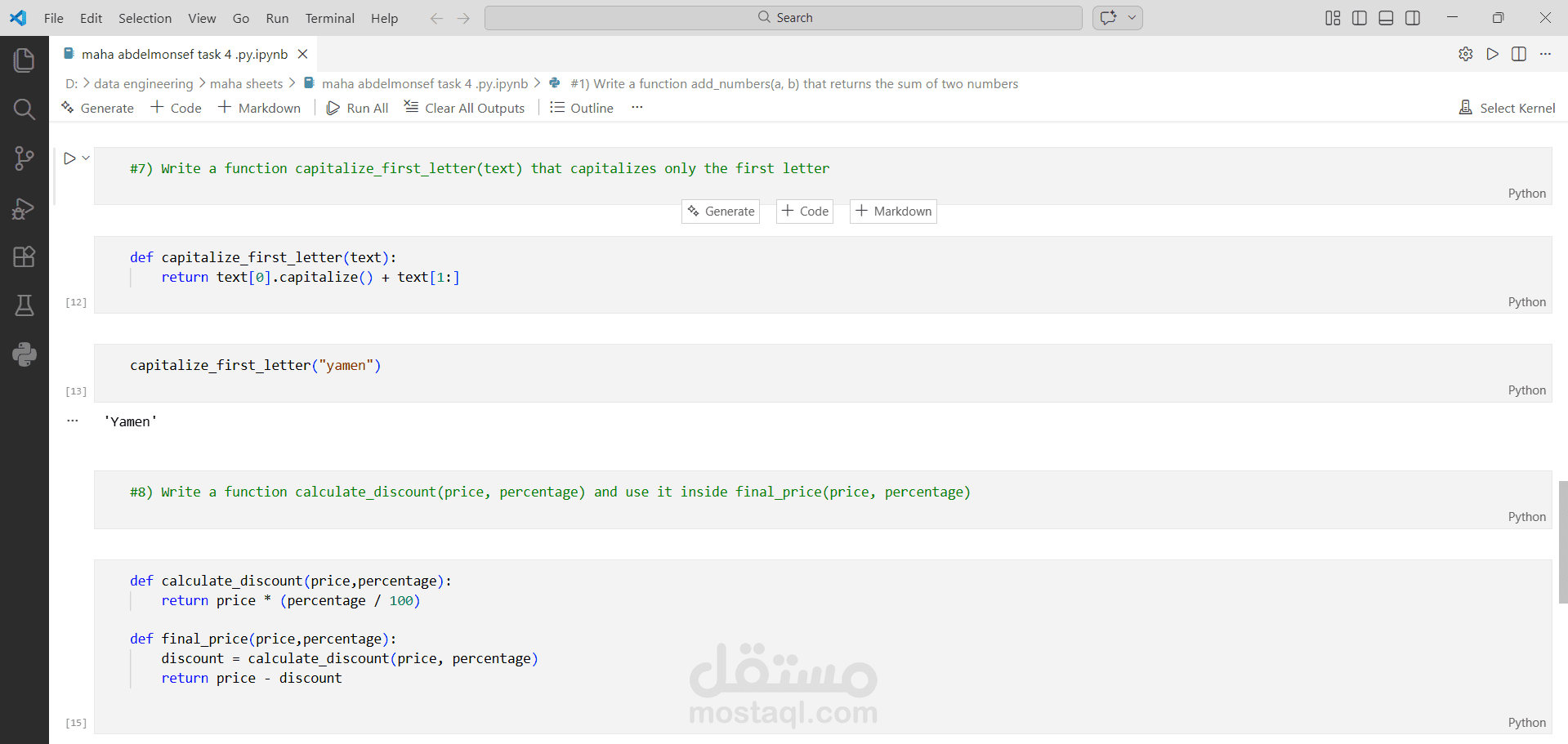Close the maha abdelmonsef task 4 tab
The image size is (1568, 744).
coord(302,54)
